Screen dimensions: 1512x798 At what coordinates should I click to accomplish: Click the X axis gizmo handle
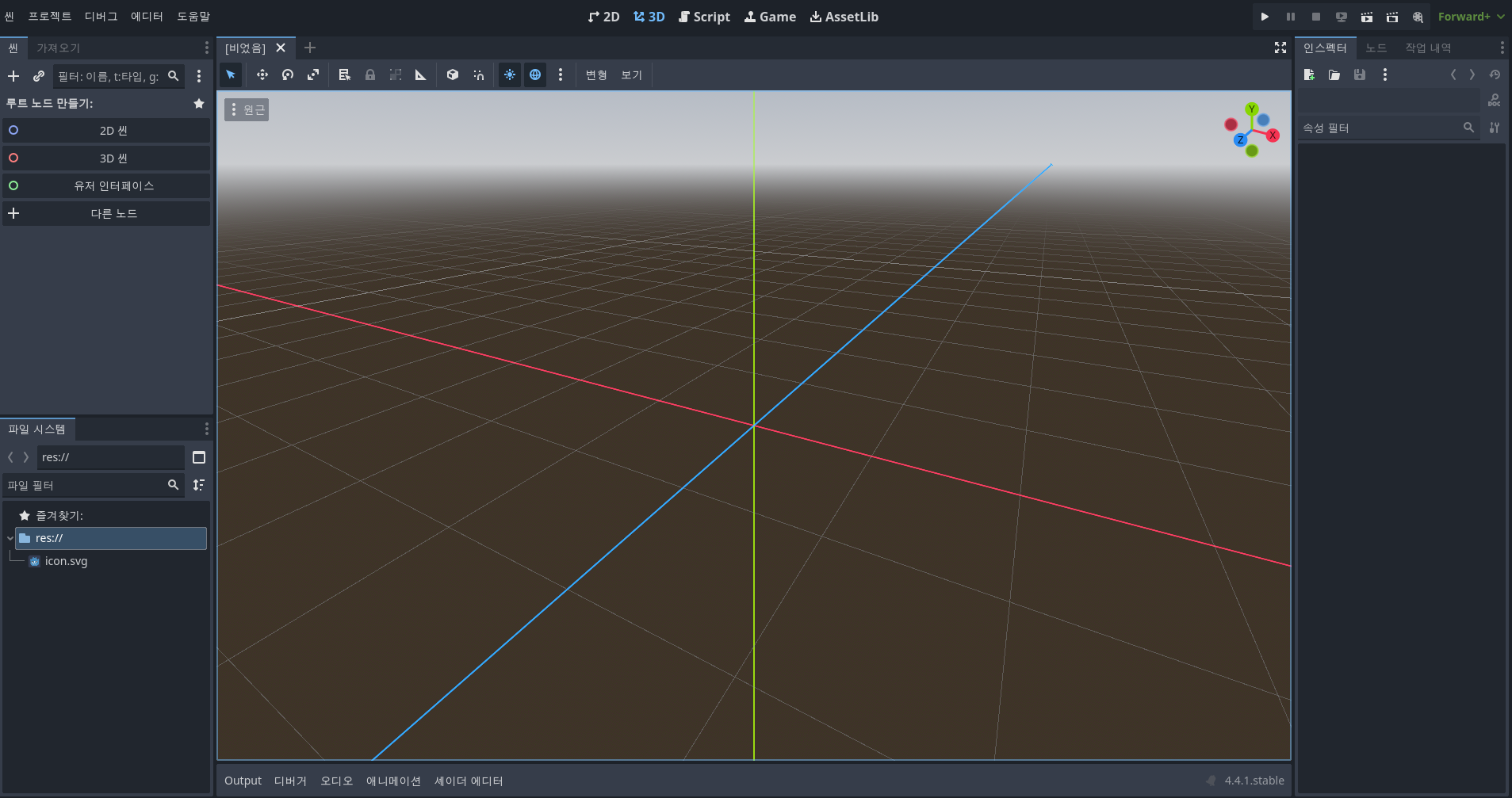point(1273,136)
